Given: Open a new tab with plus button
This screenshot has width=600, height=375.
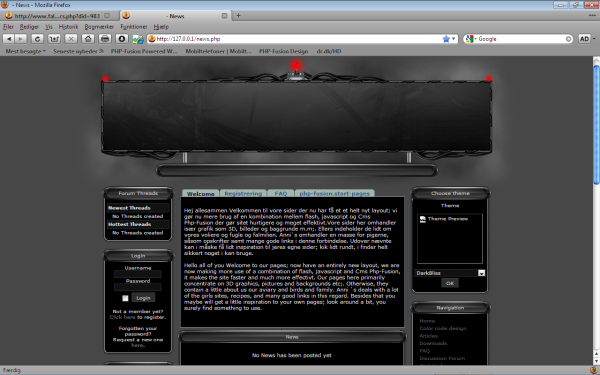Looking at the screenshot, I should tap(238, 15).
